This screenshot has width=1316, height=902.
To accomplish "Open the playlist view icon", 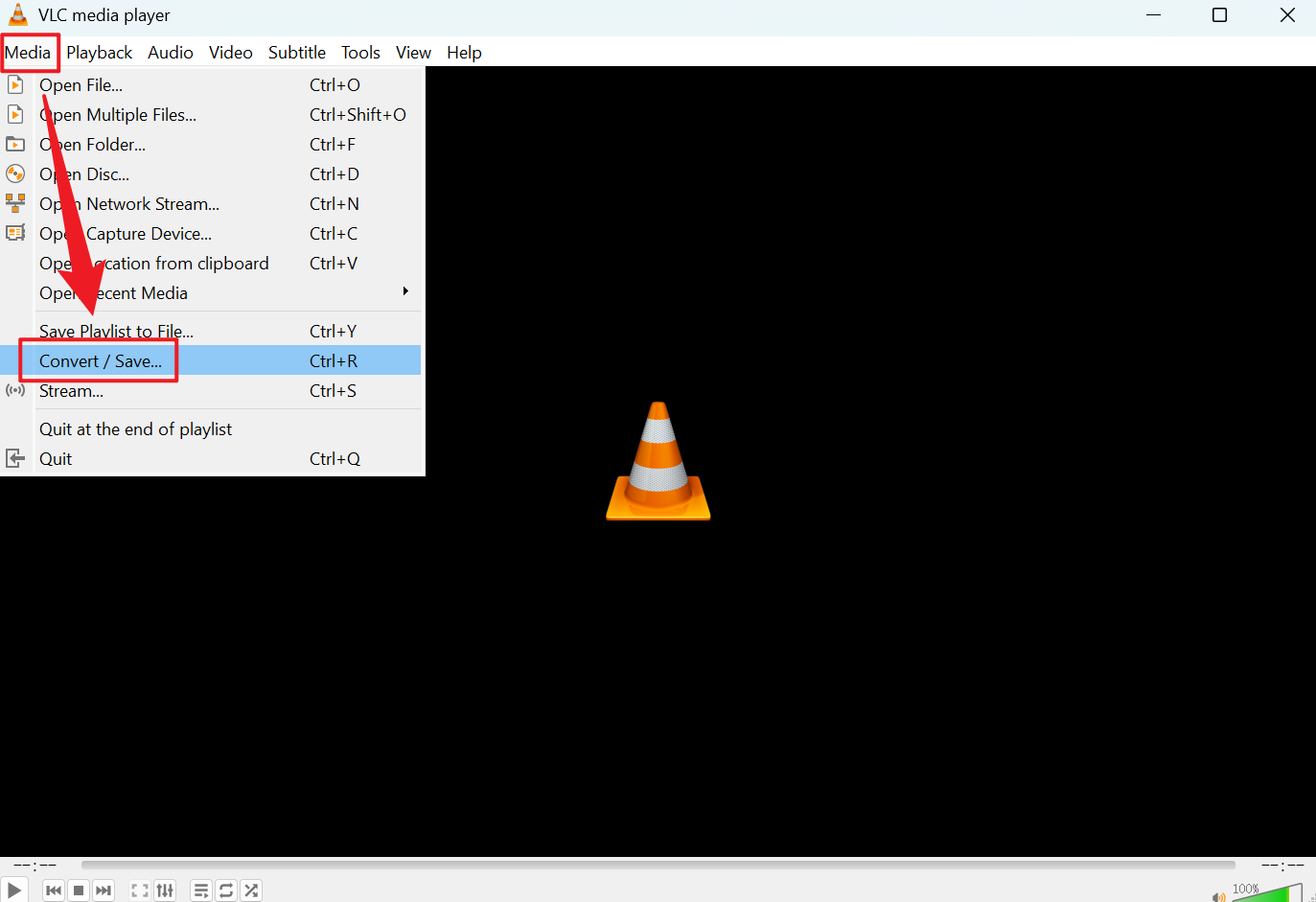I will click(201, 890).
